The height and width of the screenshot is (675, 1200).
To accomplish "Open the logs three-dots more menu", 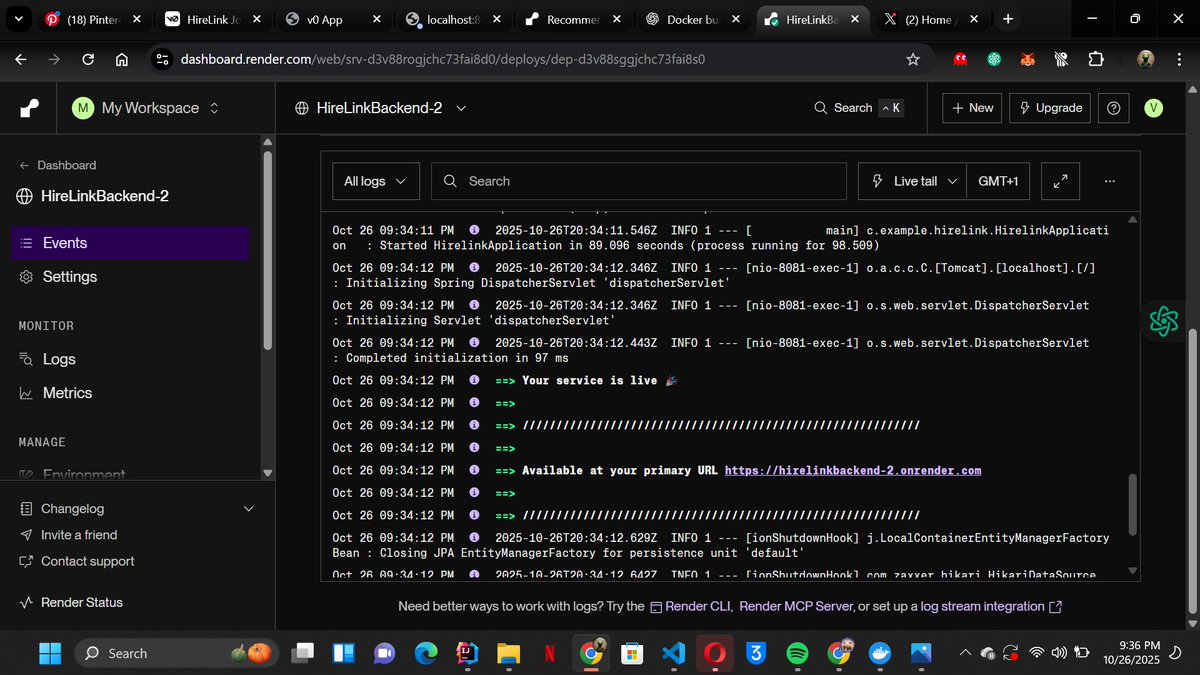I will tap(1110, 181).
